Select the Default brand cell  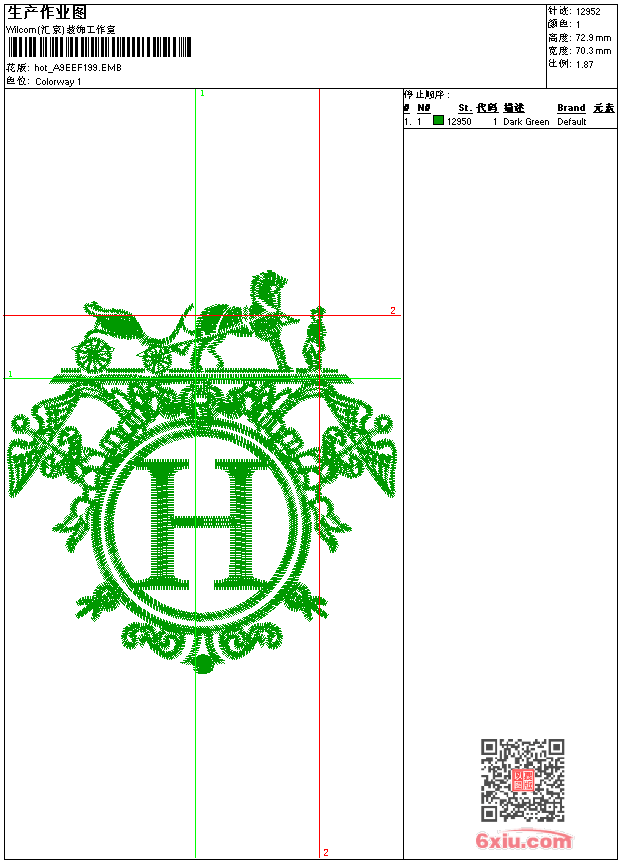click(572, 122)
